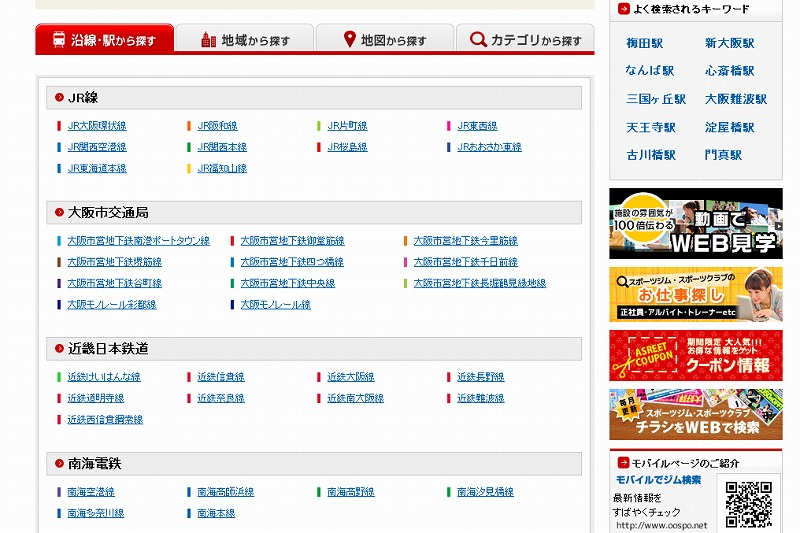Open 大阪モノレール彩都線 link
The width and height of the screenshot is (800, 533).
click(112, 305)
